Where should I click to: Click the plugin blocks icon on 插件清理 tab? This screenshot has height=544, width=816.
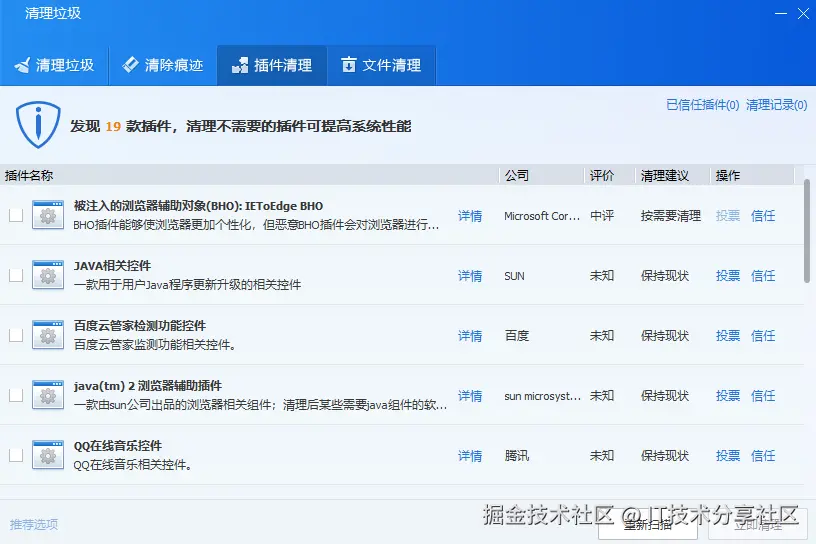239,66
